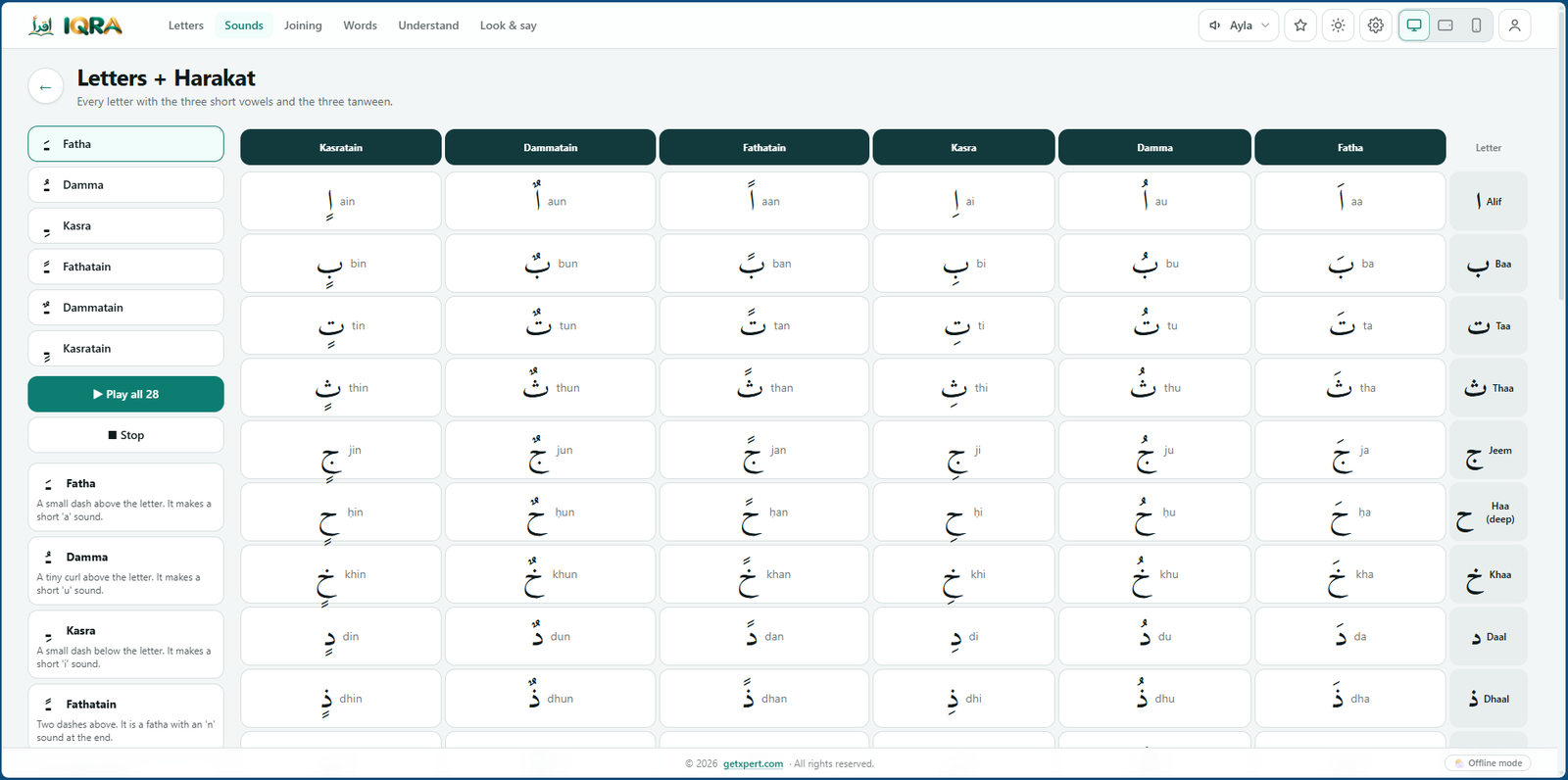Select the Haa (deep) row label
1568x780 pixels.
click(1489, 512)
